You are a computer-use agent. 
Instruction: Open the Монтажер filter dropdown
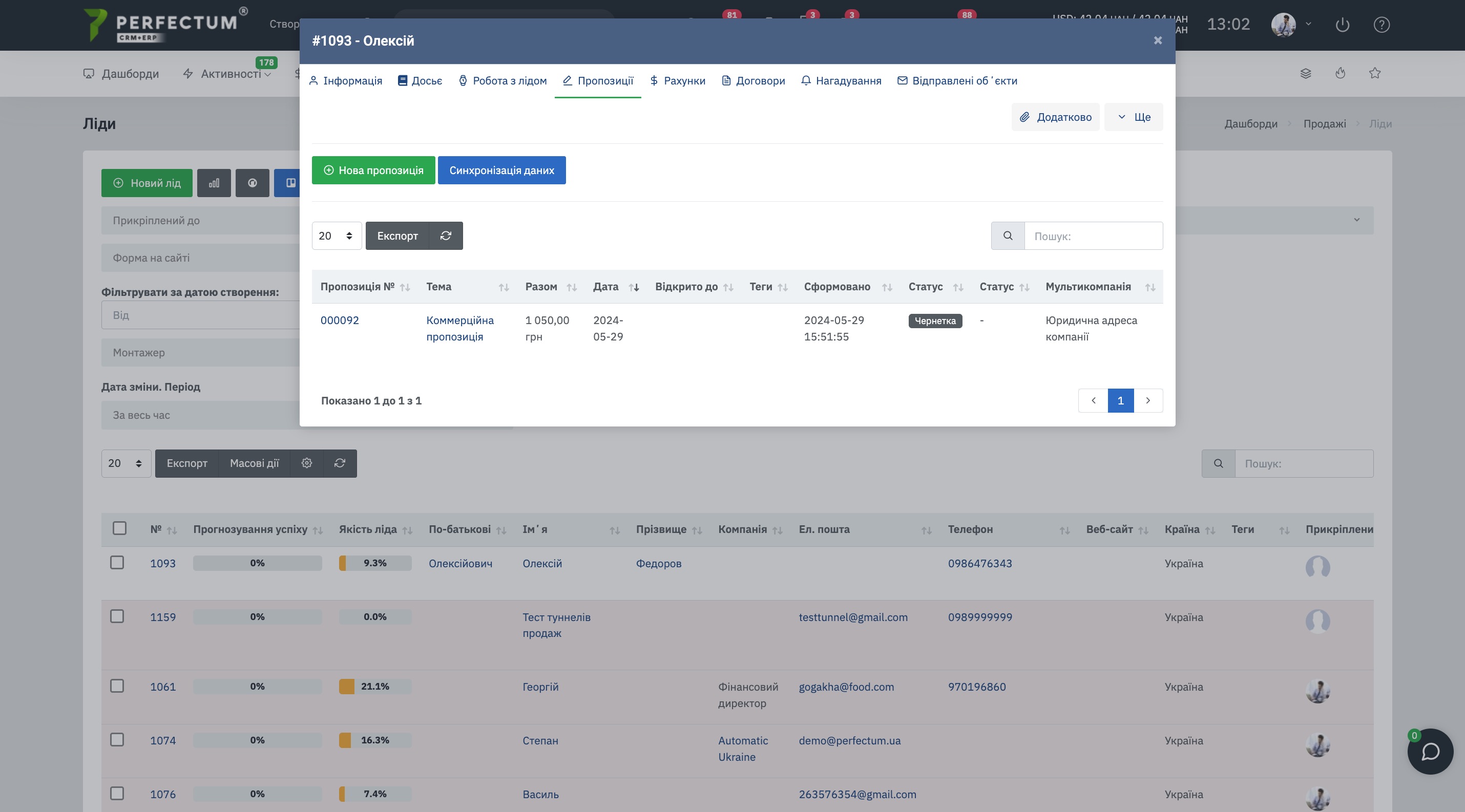pos(201,352)
